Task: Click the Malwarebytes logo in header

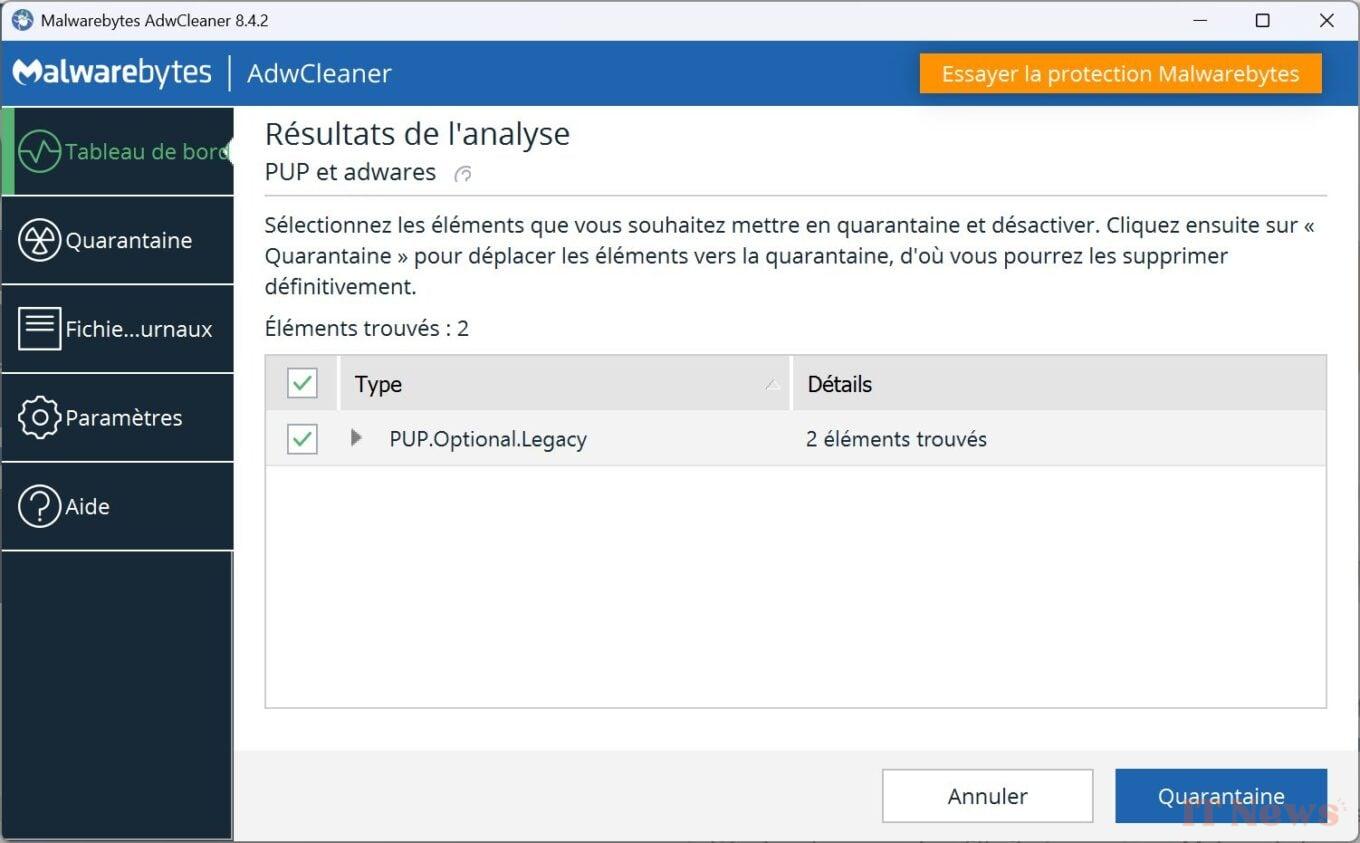Action: pos(112,73)
